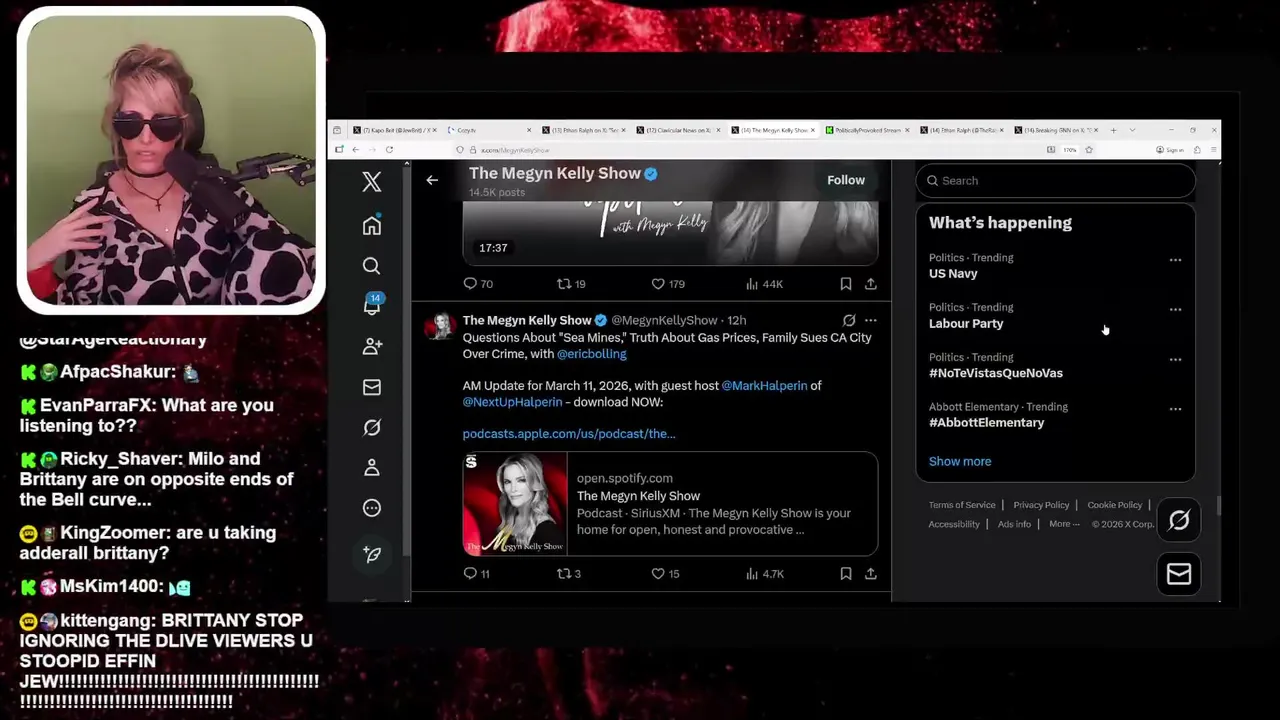The width and height of the screenshot is (1280, 720).
Task: Open the Follow people sidebar icon
Action: pyautogui.click(x=372, y=346)
